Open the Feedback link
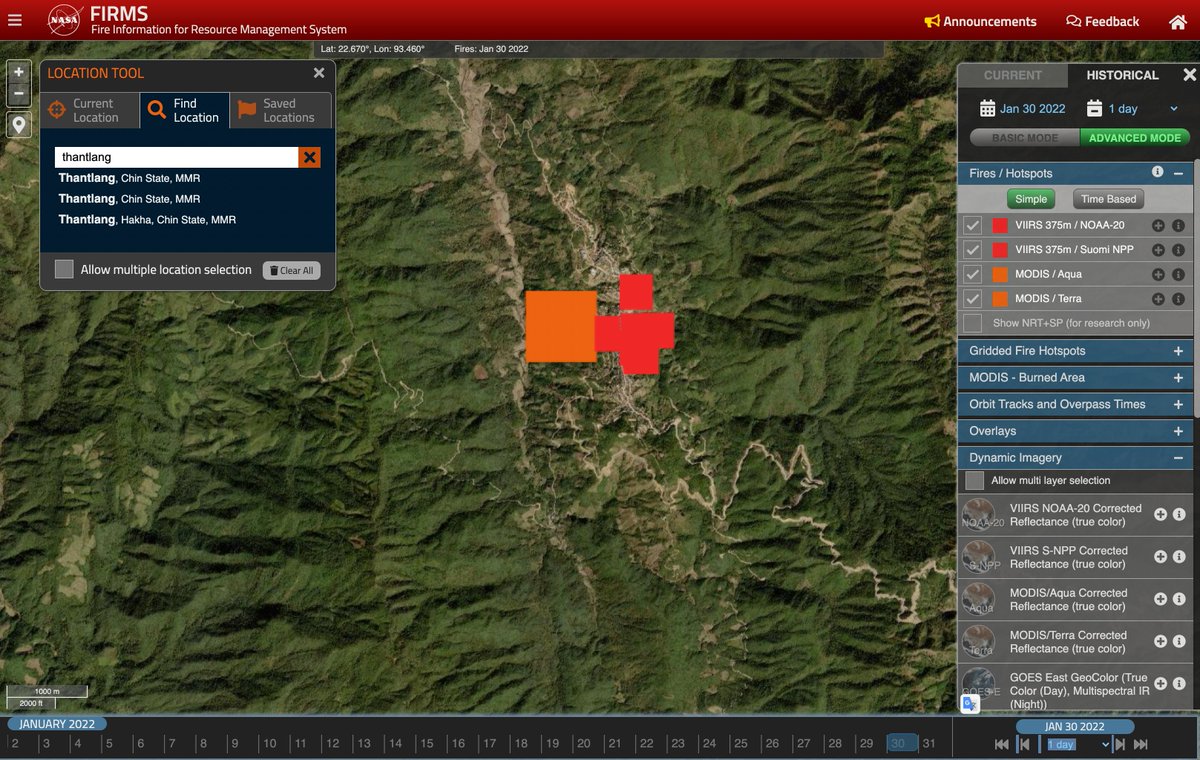The image size is (1200, 760). [x=1102, y=21]
